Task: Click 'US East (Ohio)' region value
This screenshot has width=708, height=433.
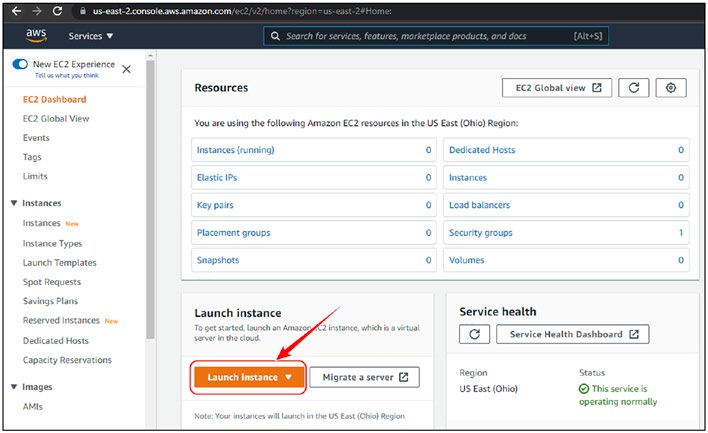Action: point(489,389)
